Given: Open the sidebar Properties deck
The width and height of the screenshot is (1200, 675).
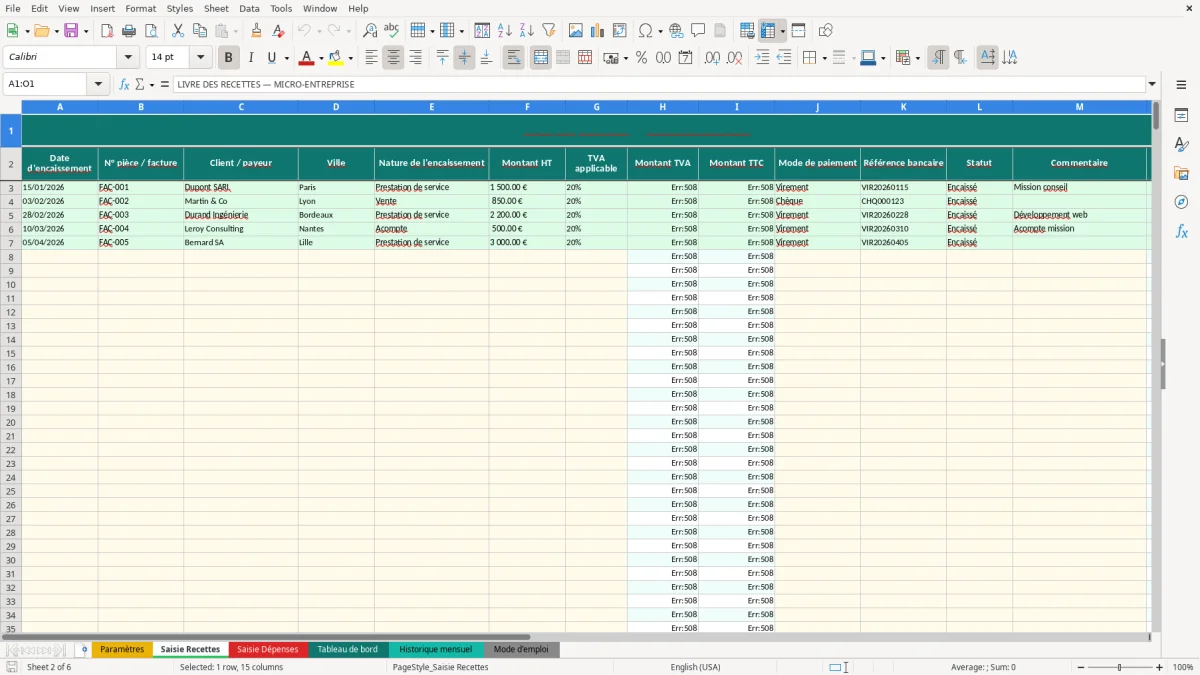Looking at the screenshot, I should tap(1181, 116).
